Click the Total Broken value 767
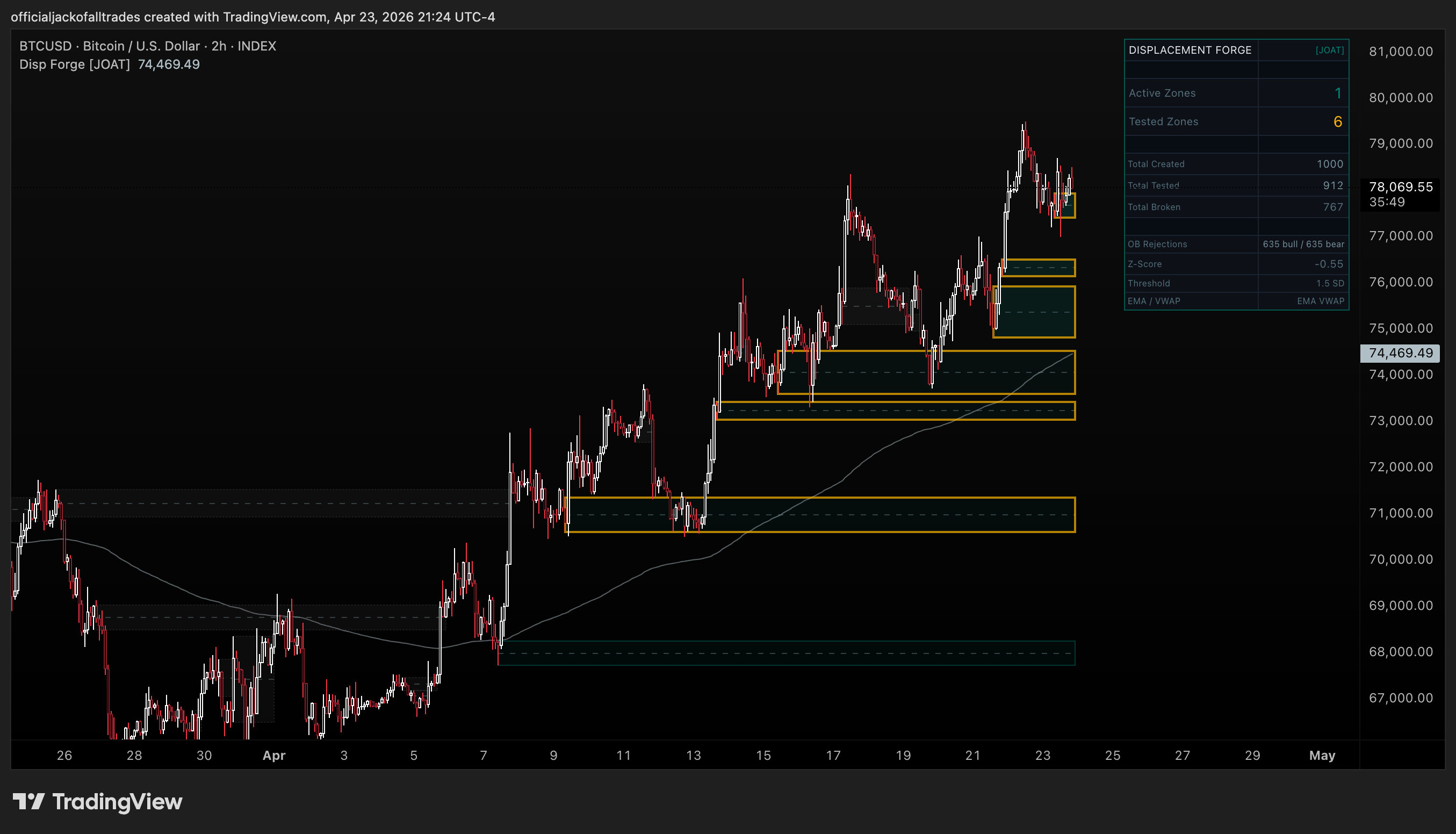This screenshot has height=834, width=1456. 1333,207
